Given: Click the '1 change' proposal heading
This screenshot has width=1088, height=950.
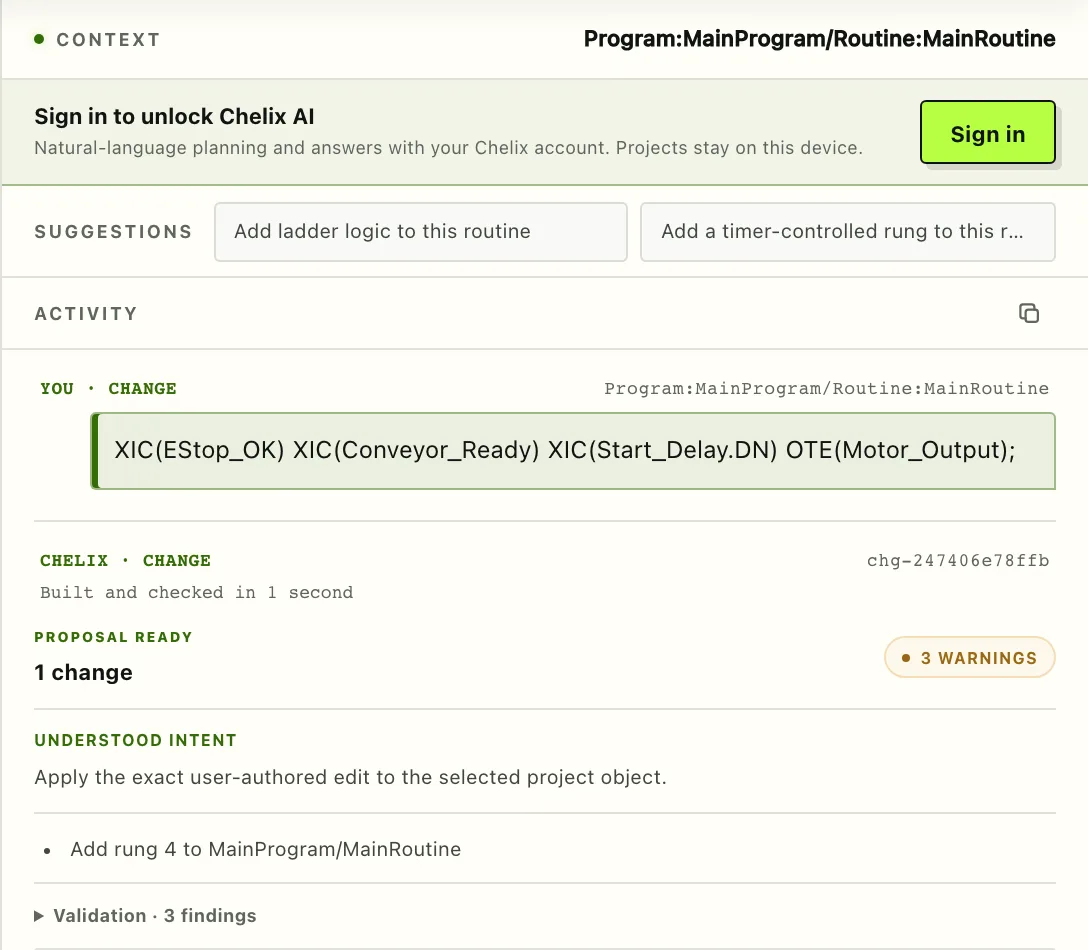Looking at the screenshot, I should 83,672.
